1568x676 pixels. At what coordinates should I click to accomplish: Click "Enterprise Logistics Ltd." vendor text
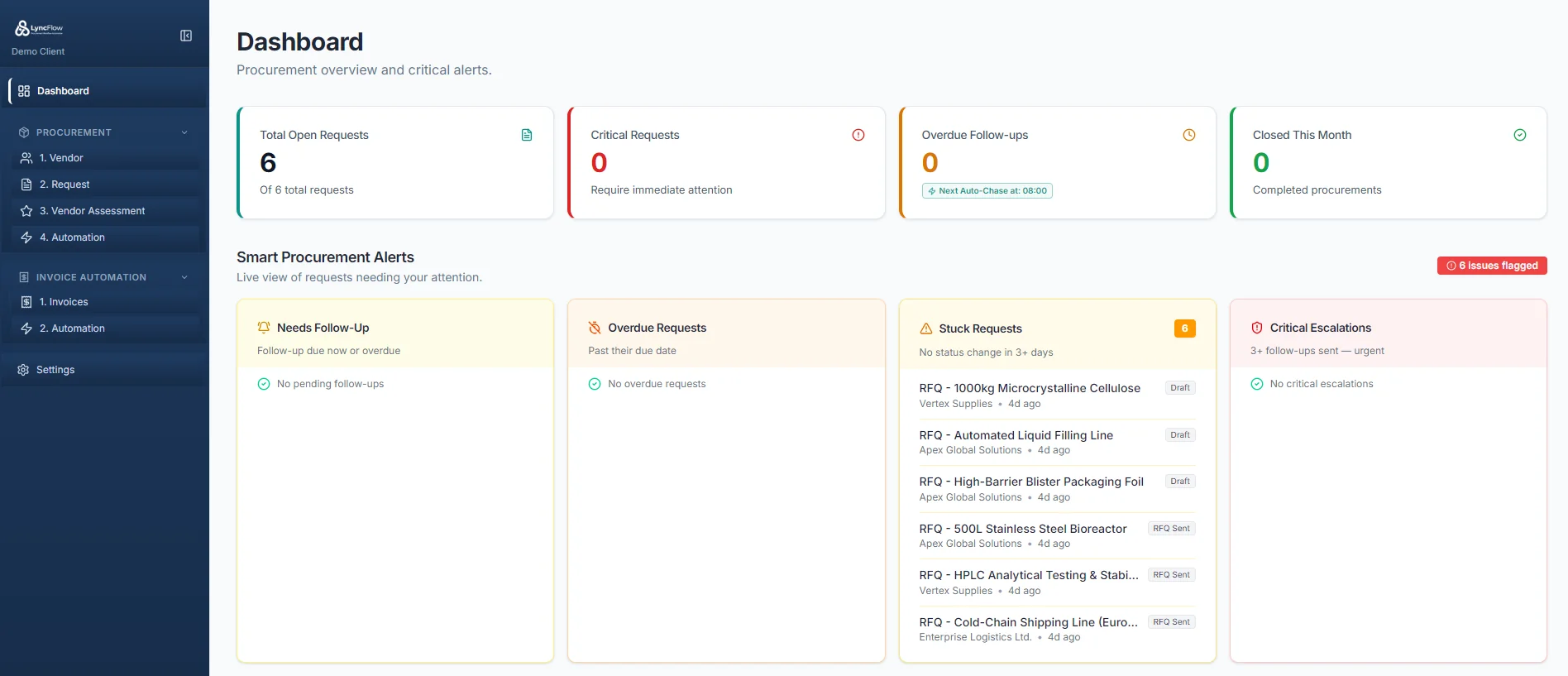975,637
